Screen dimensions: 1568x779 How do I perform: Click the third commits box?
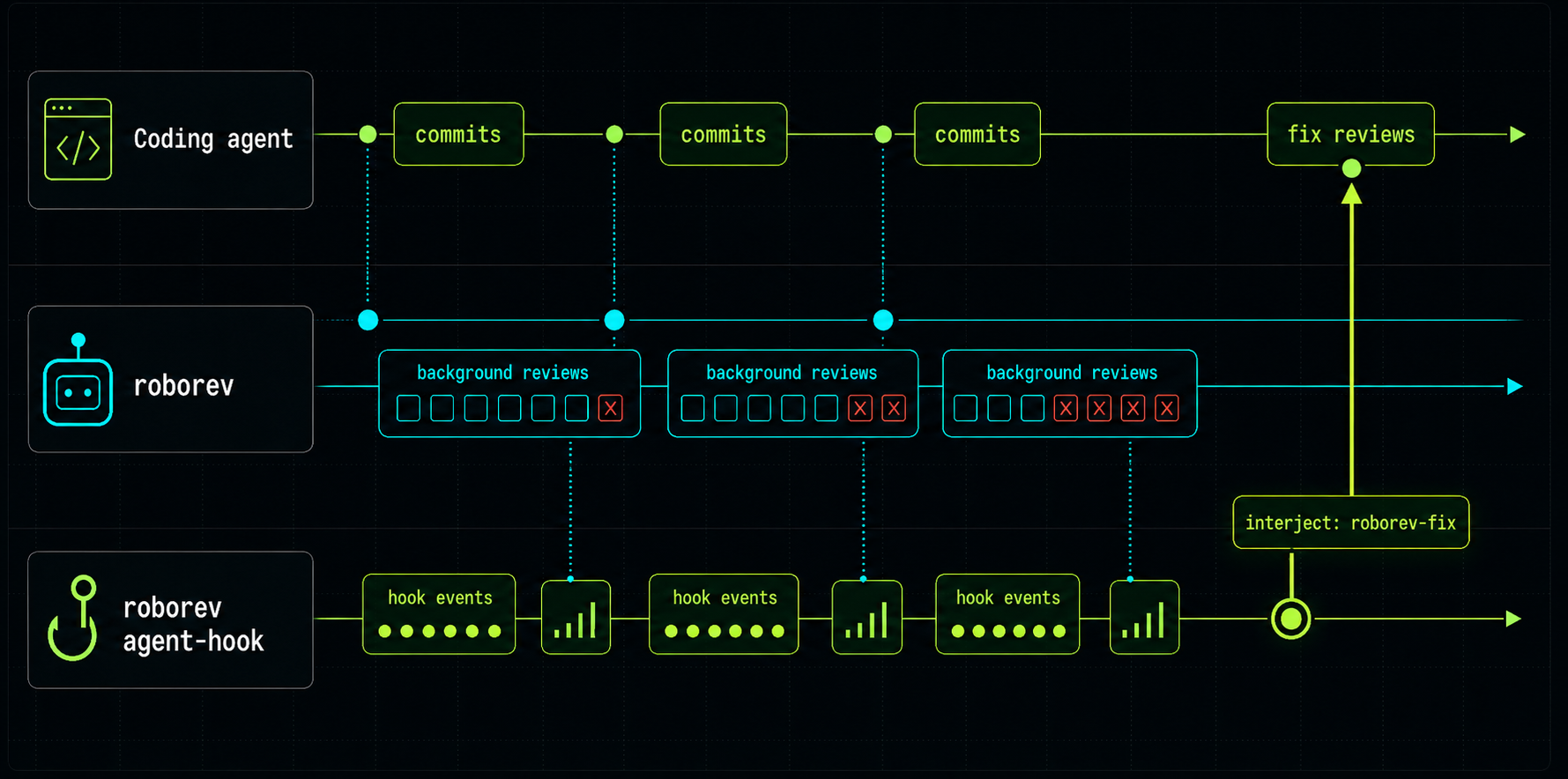tap(977, 134)
